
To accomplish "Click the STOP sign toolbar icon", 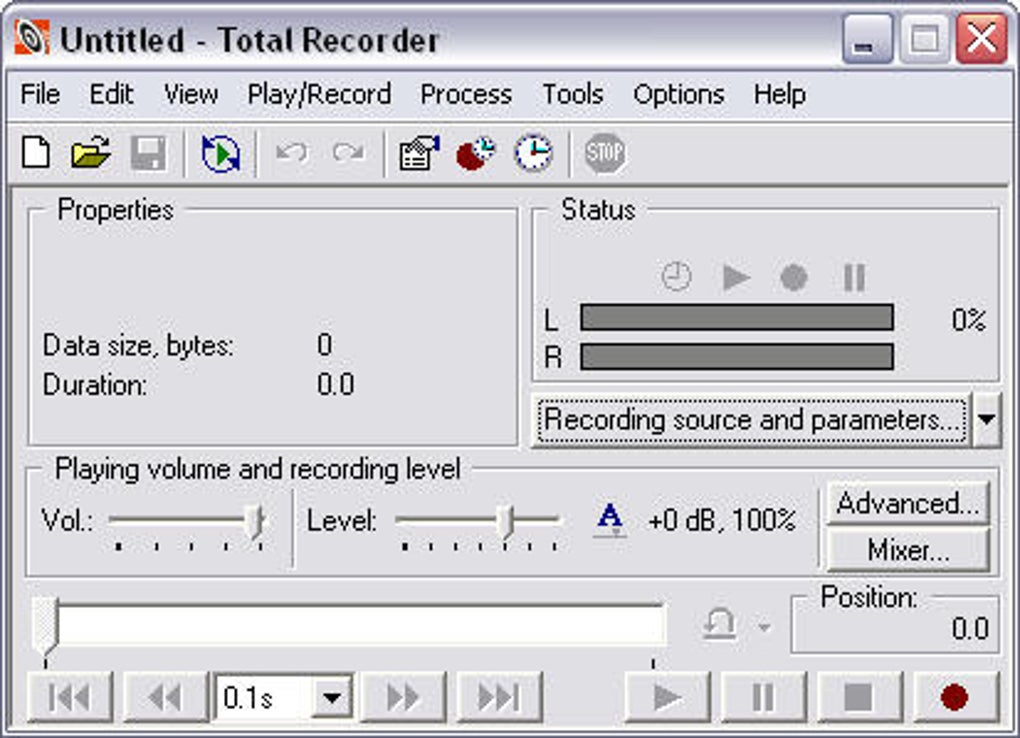I will tap(604, 154).
